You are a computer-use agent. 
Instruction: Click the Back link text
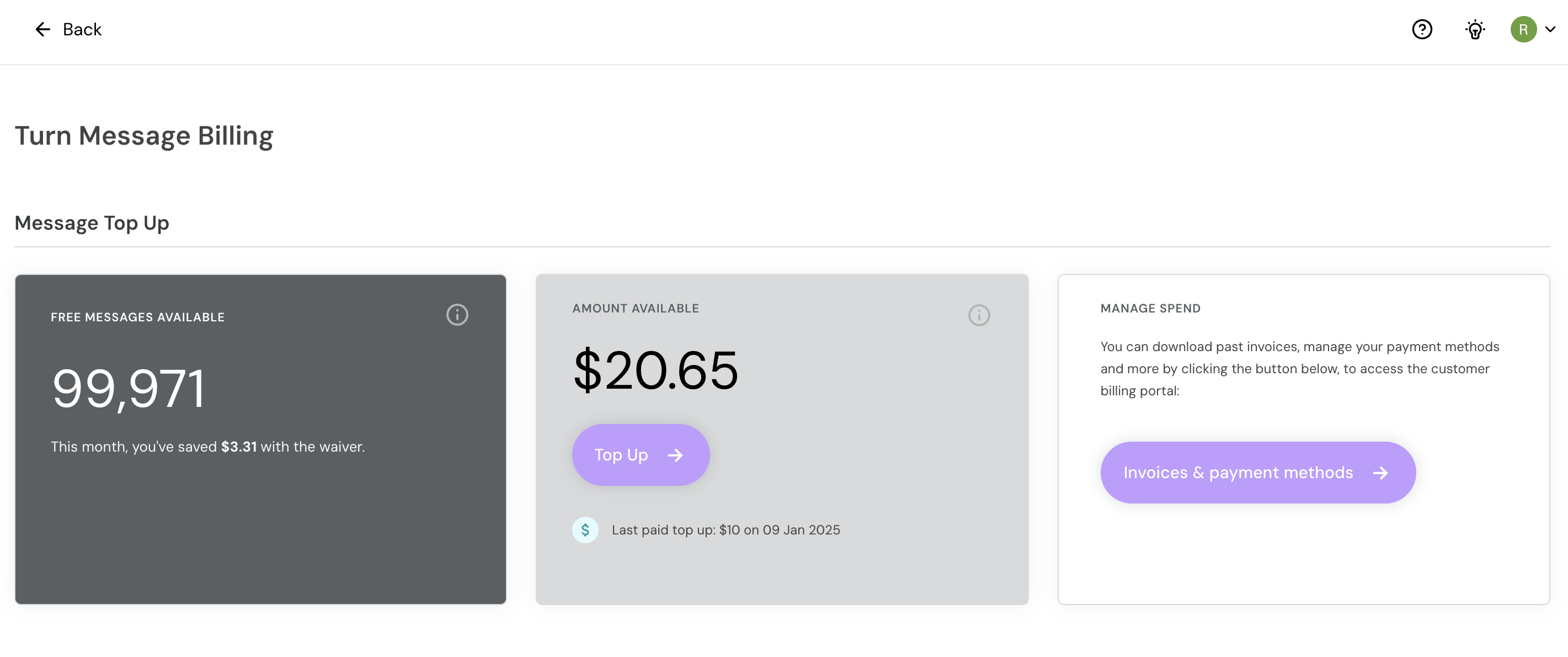(82, 29)
